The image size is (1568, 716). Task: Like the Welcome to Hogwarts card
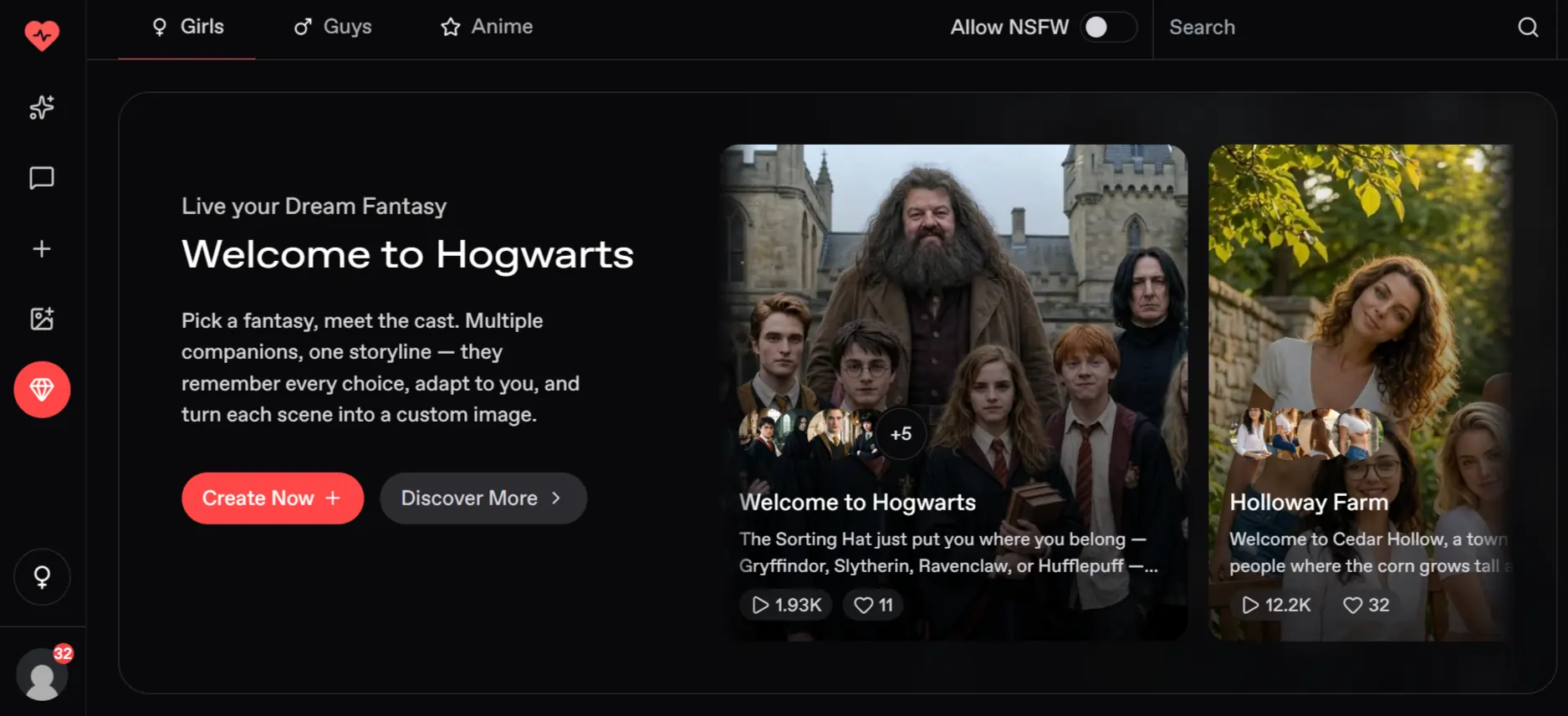point(873,605)
